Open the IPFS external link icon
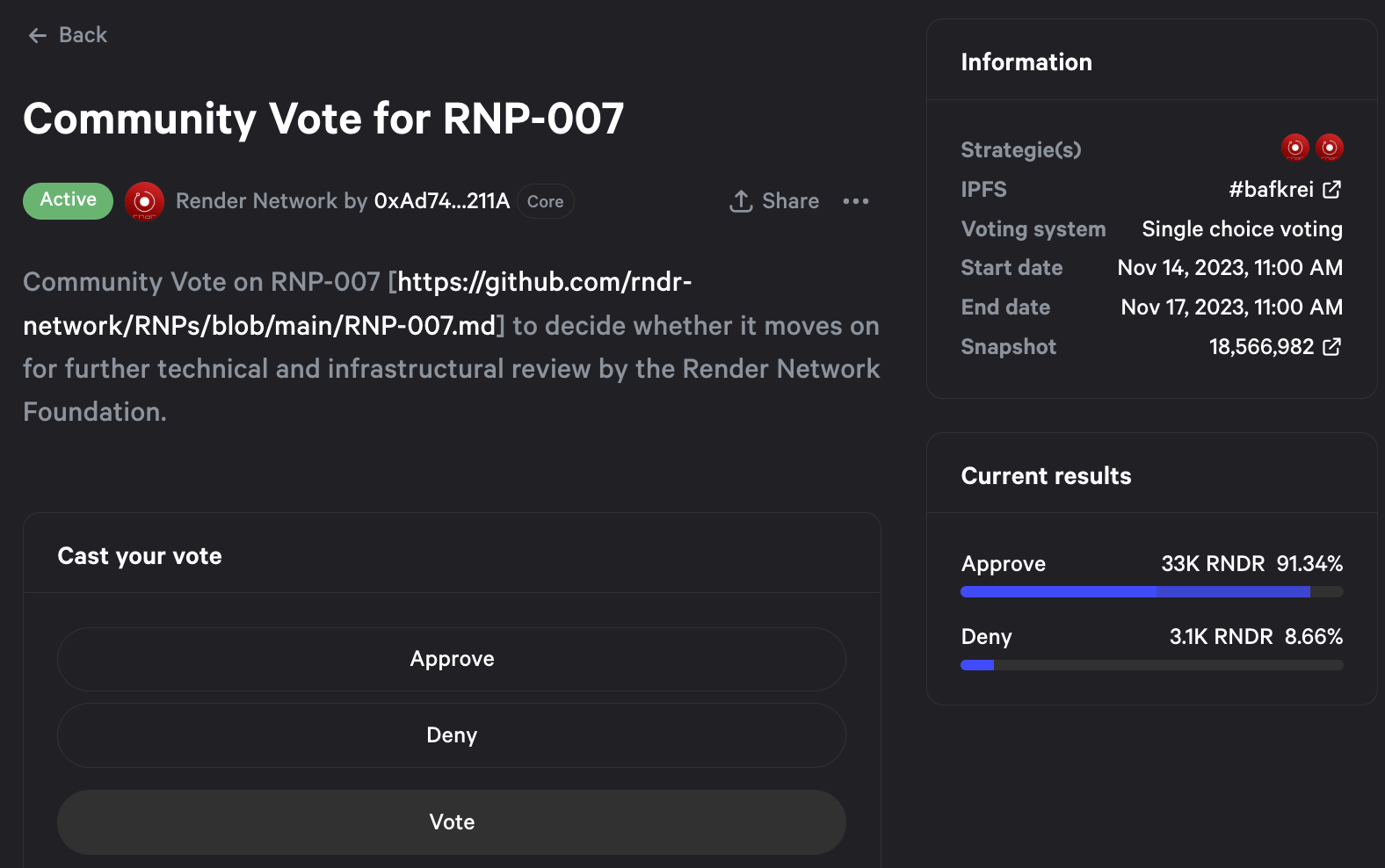The height and width of the screenshot is (868, 1385). (x=1332, y=189)
